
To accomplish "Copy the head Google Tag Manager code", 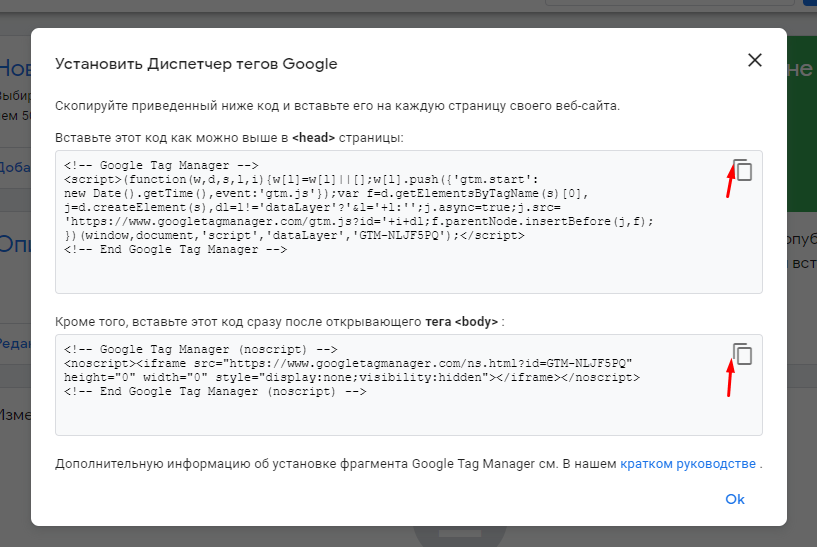I will [x=742, y=170].
